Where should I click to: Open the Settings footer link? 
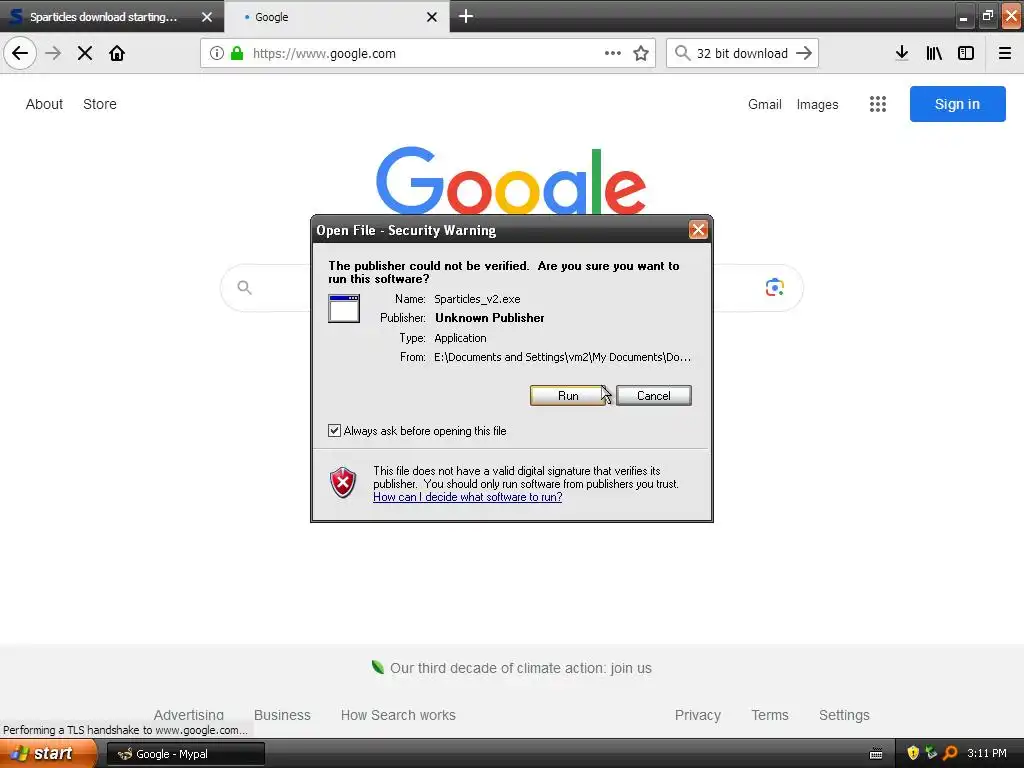844,715
